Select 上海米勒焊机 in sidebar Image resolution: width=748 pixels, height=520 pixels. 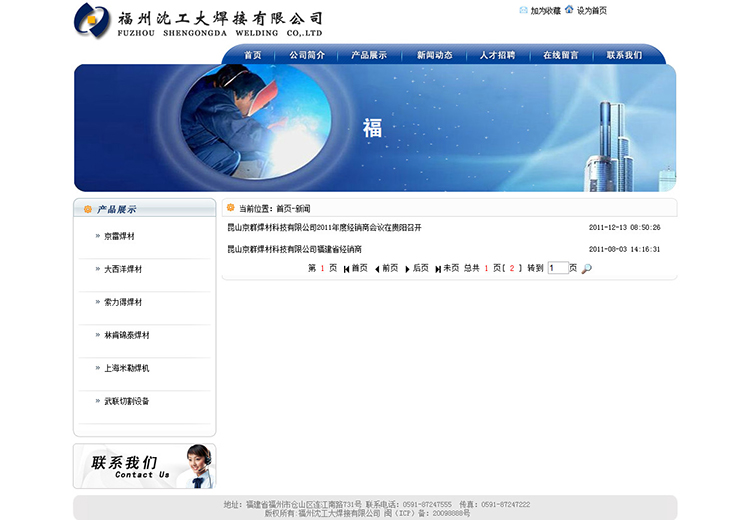[x=126, y=368]
